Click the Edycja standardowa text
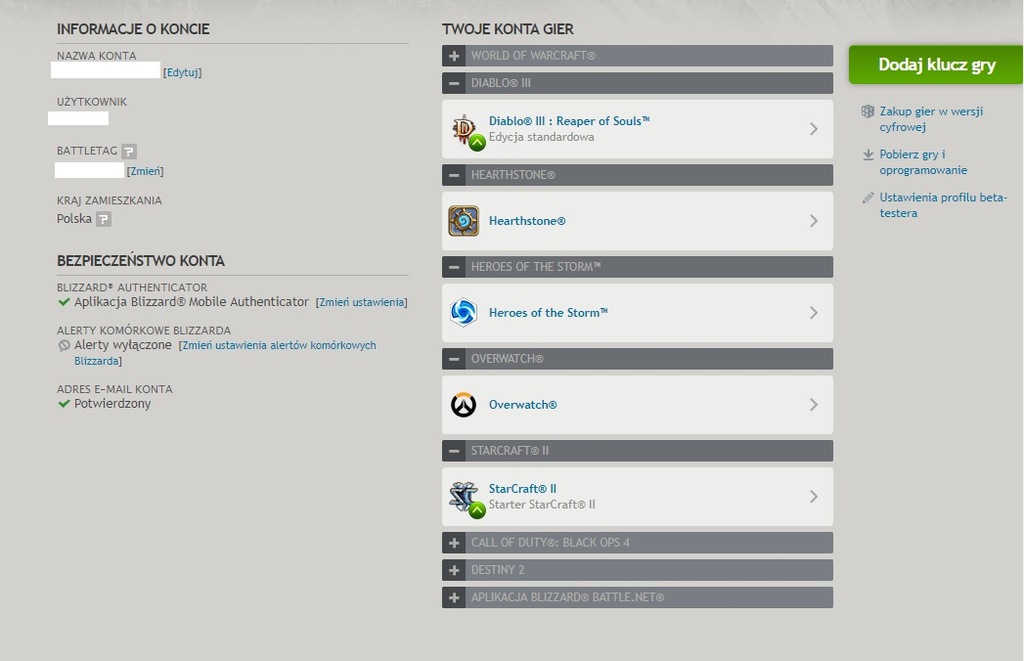 coord(541,137)
